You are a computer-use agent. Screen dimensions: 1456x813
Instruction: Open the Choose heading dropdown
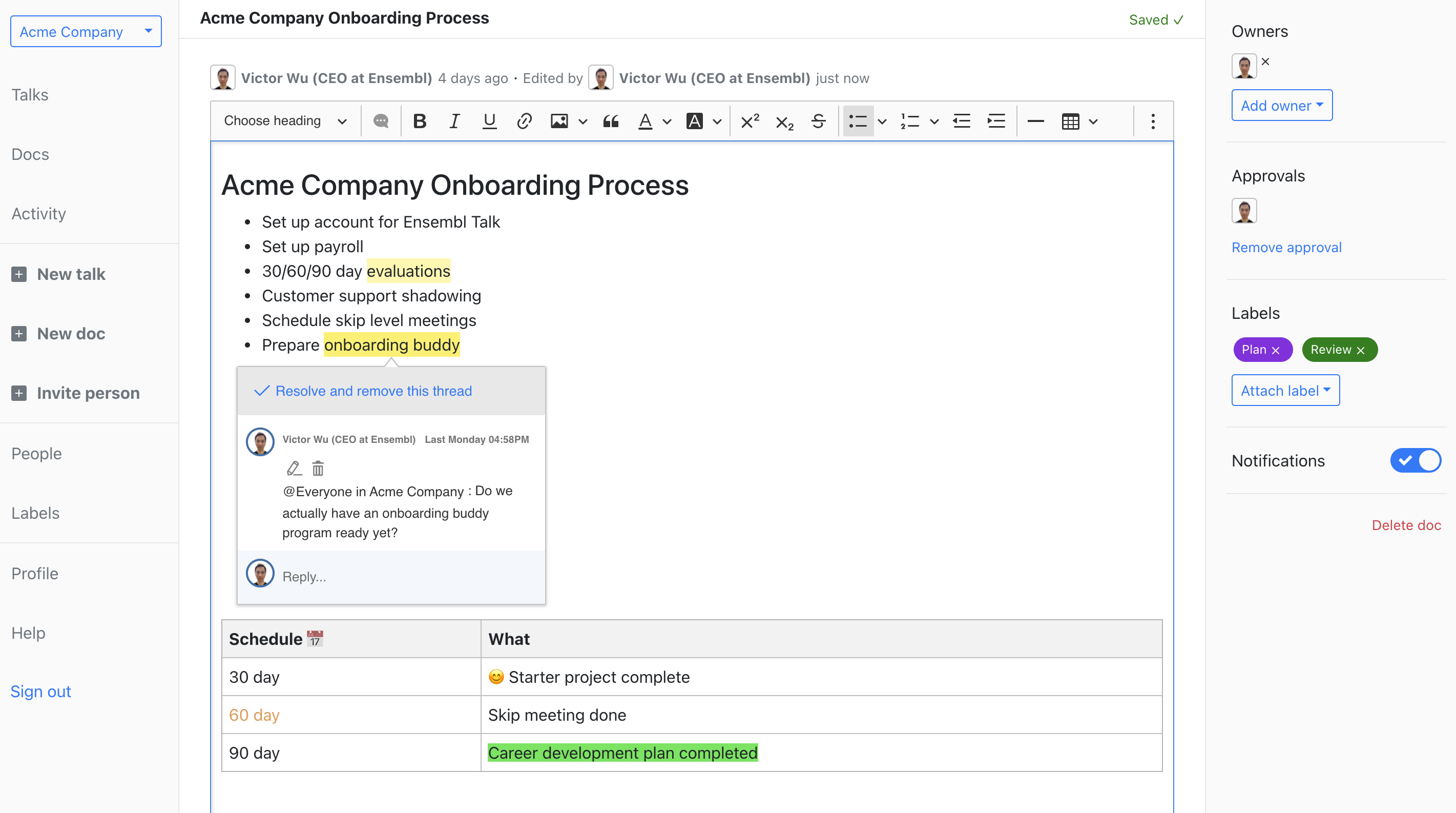point(285,121)
